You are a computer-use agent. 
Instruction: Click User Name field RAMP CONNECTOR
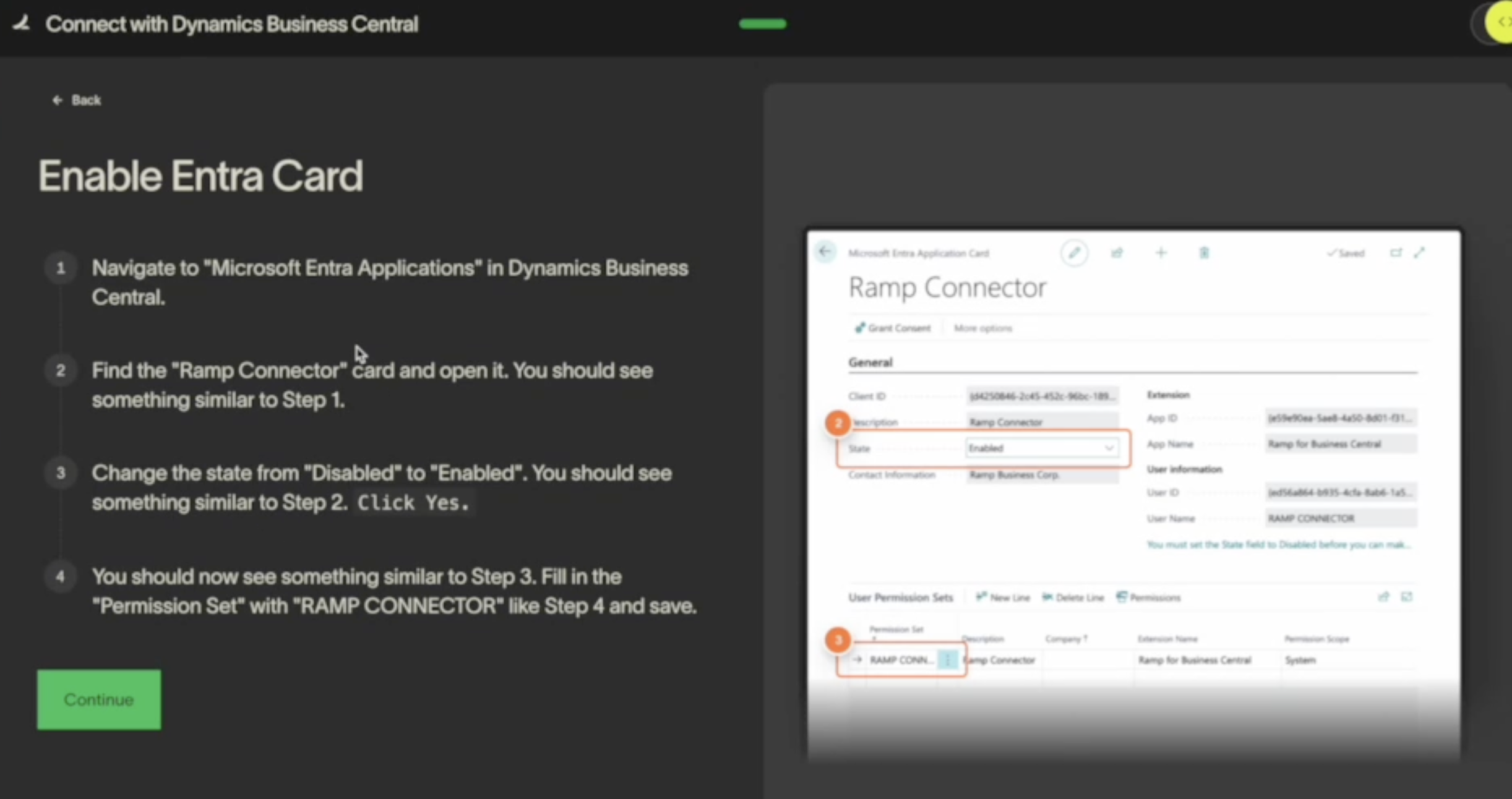[x=1341, y=518]
